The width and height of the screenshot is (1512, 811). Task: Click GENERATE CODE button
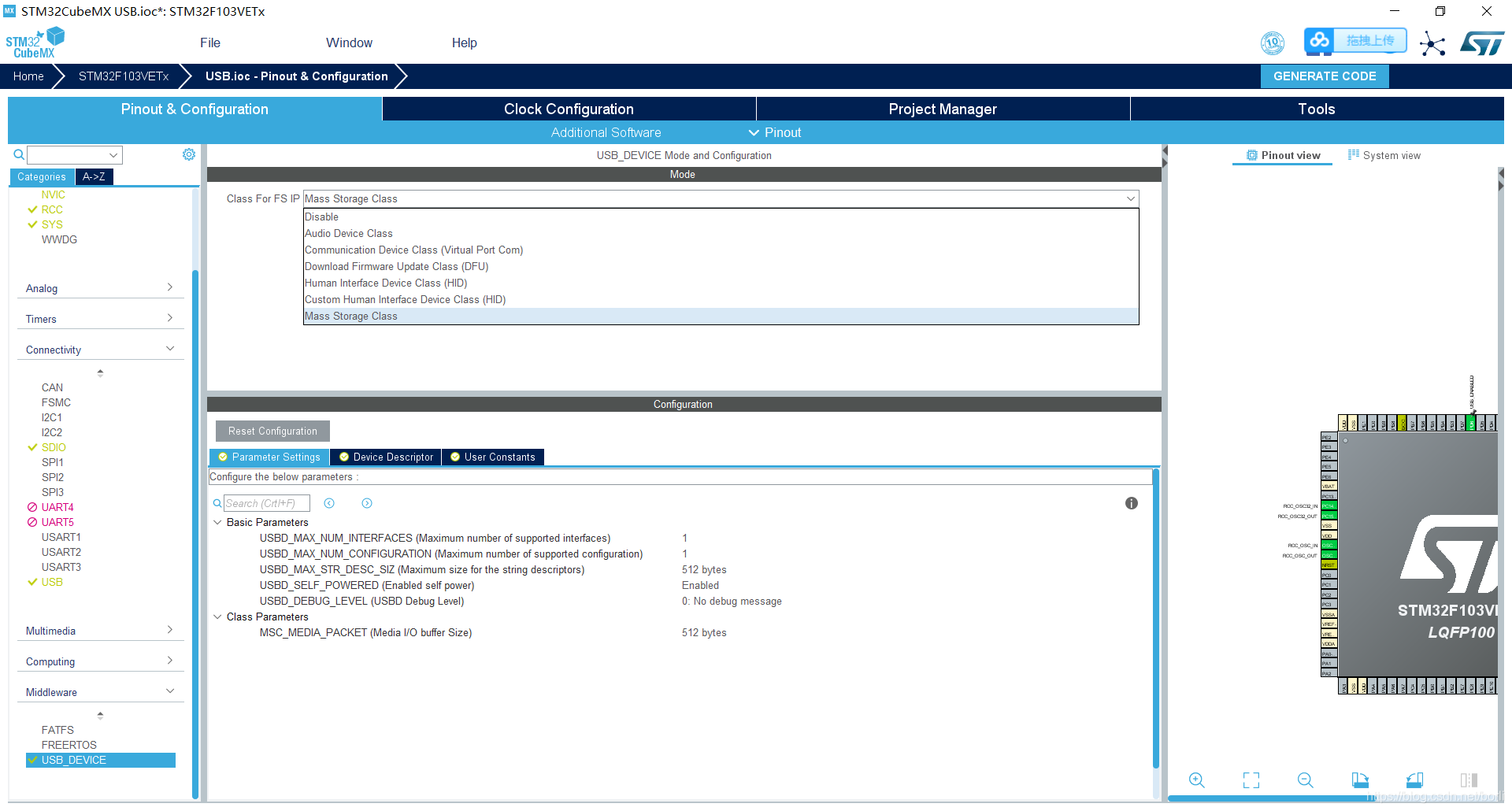tap(1325, 76)
